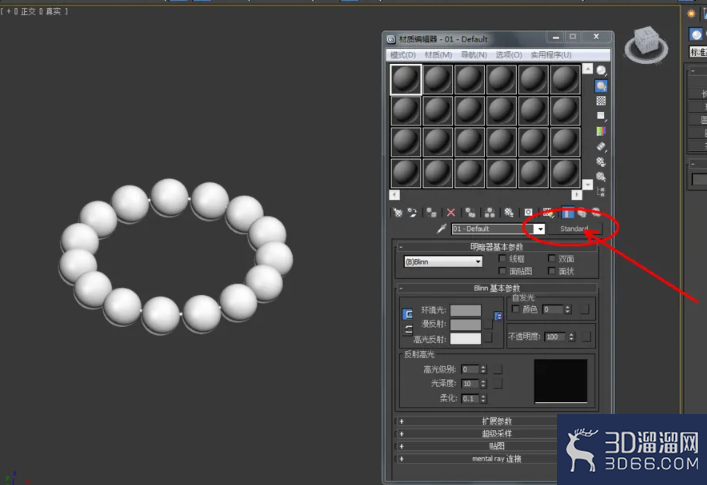Open the 选项(O) menu
707x485 pixels.
509,55
